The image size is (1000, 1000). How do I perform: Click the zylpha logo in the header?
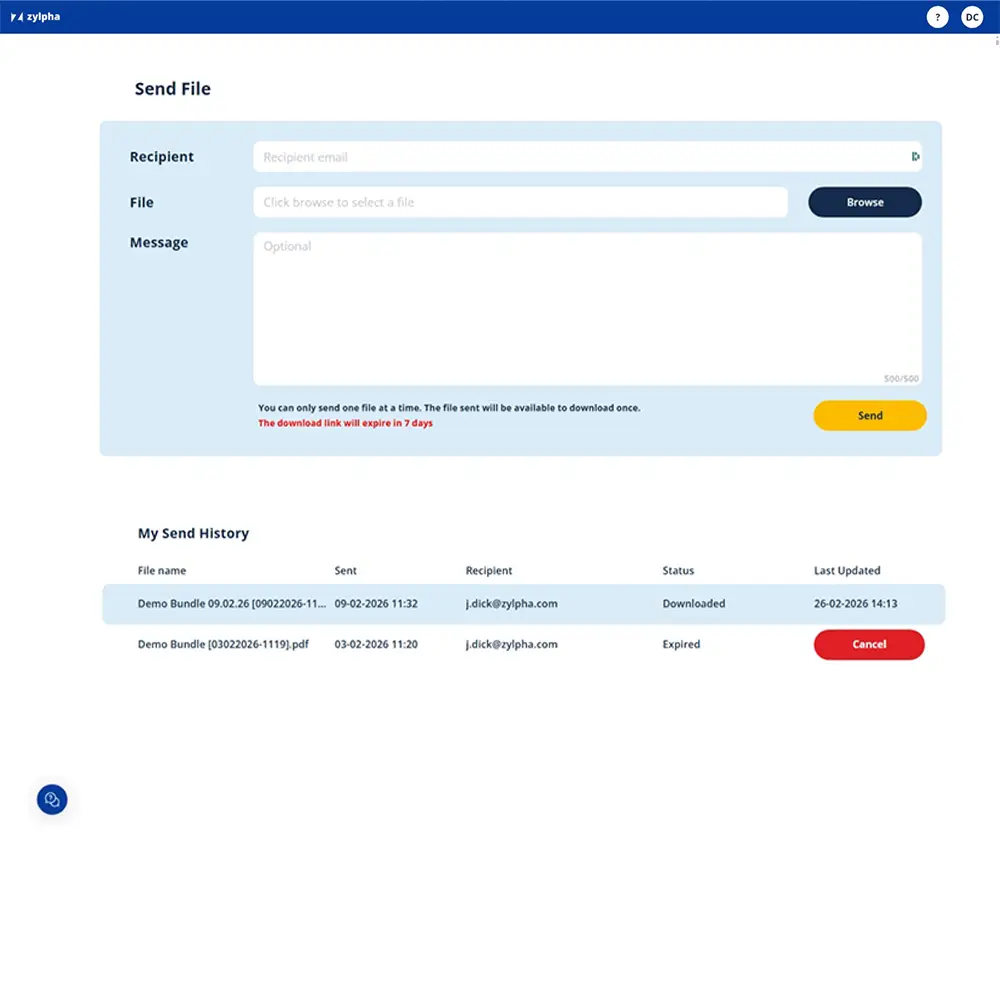click(35, 17)
